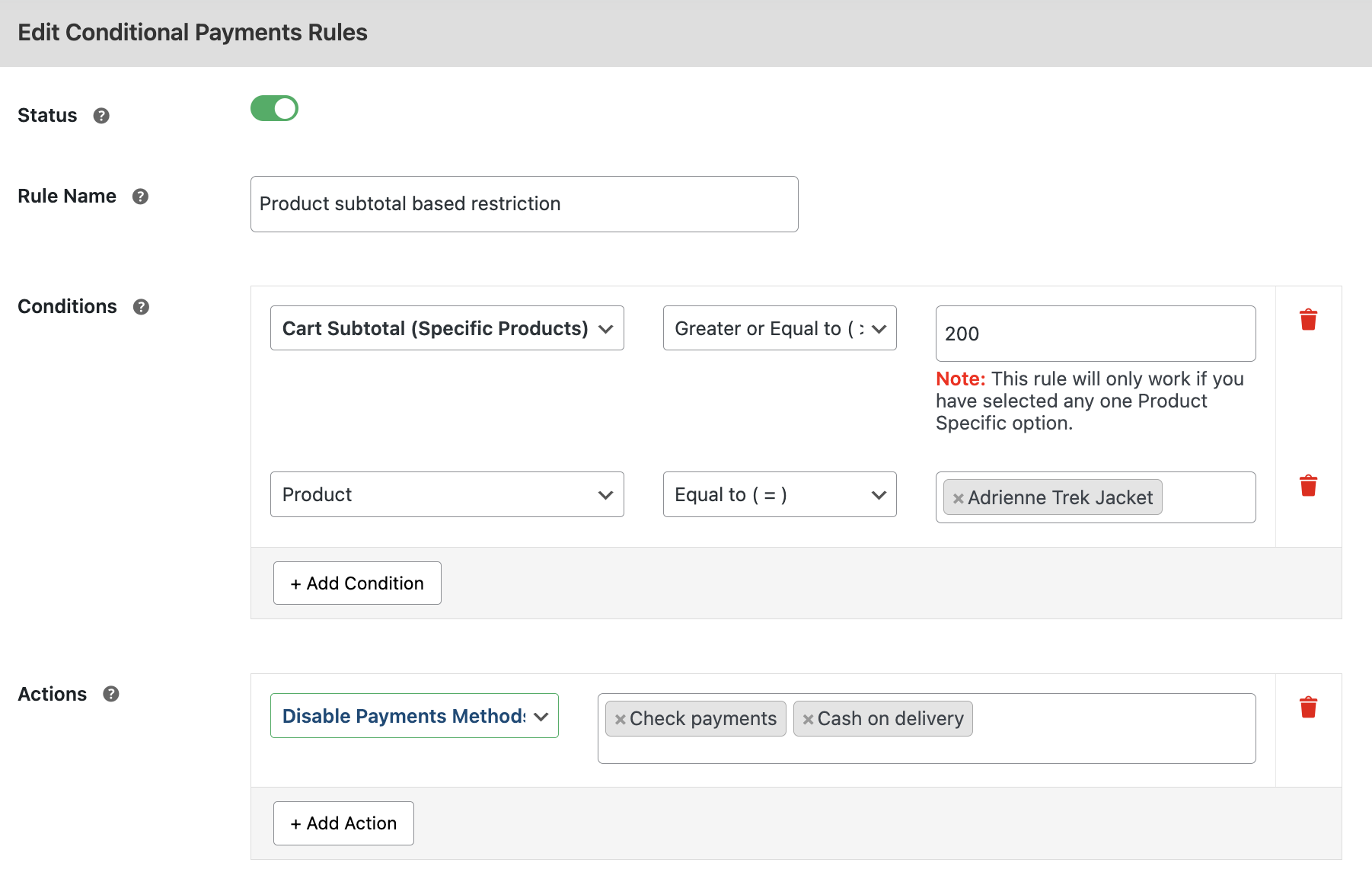1372x882 pixels.
Task: Open the Cart Subtotal (Specific Products) dropdown
Action: tap(447, 328)
